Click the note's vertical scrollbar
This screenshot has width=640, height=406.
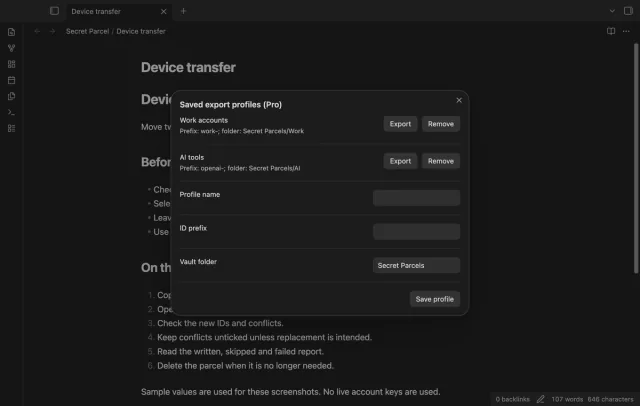[636, 158]
